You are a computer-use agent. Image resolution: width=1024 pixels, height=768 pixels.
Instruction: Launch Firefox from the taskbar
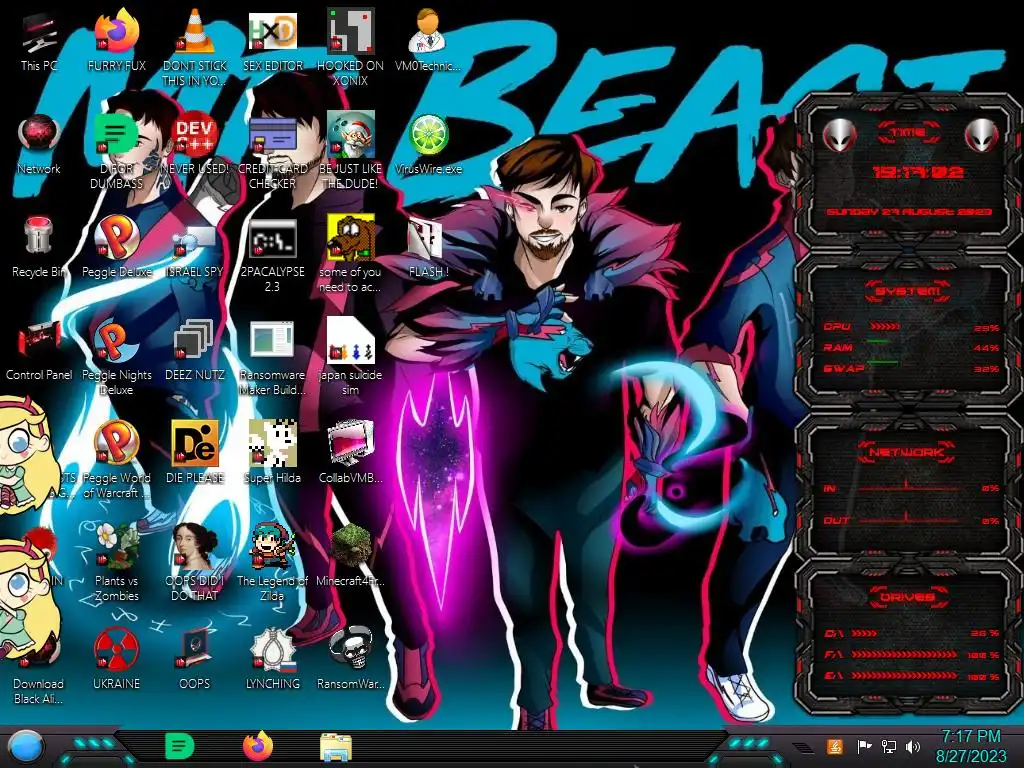coord(258,746)
